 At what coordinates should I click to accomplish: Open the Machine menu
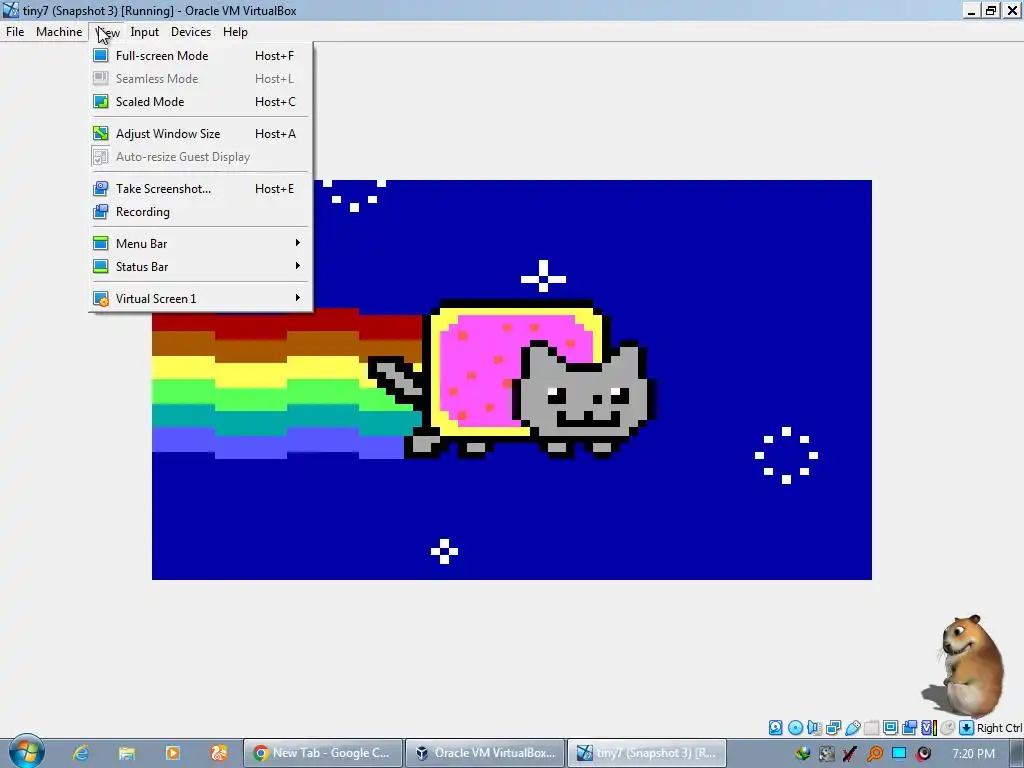[x=59, y=31]
